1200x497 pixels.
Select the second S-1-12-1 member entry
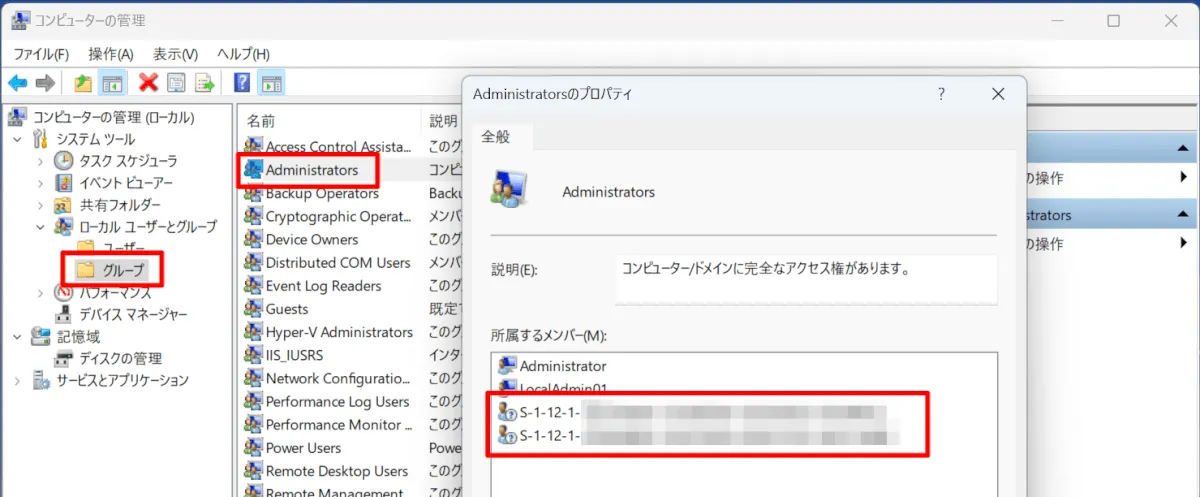click(x=700, y=435)
